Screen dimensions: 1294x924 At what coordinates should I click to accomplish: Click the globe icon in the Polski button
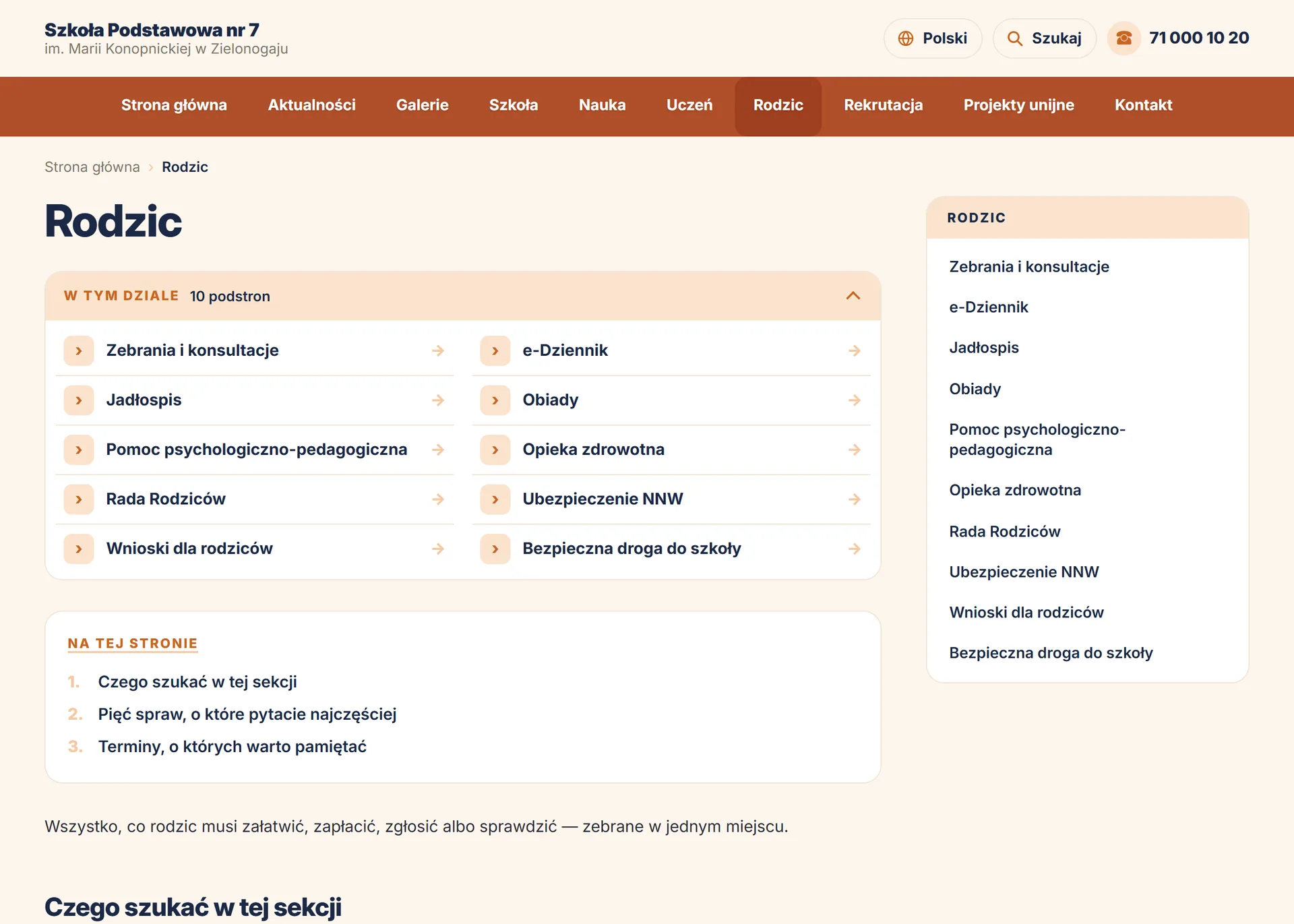coord(906,38)
